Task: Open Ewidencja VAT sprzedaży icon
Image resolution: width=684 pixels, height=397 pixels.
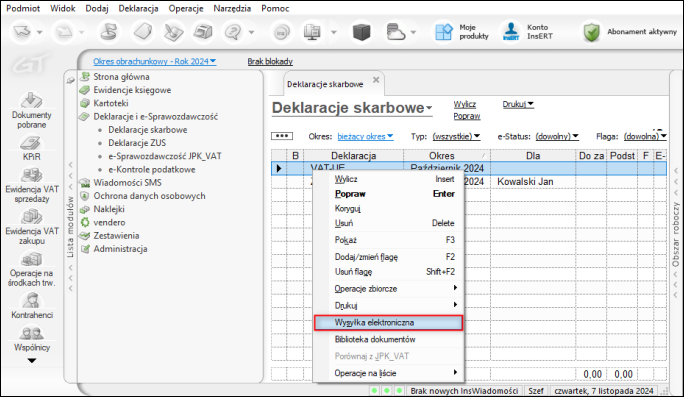Action: [x=31, y=175]
